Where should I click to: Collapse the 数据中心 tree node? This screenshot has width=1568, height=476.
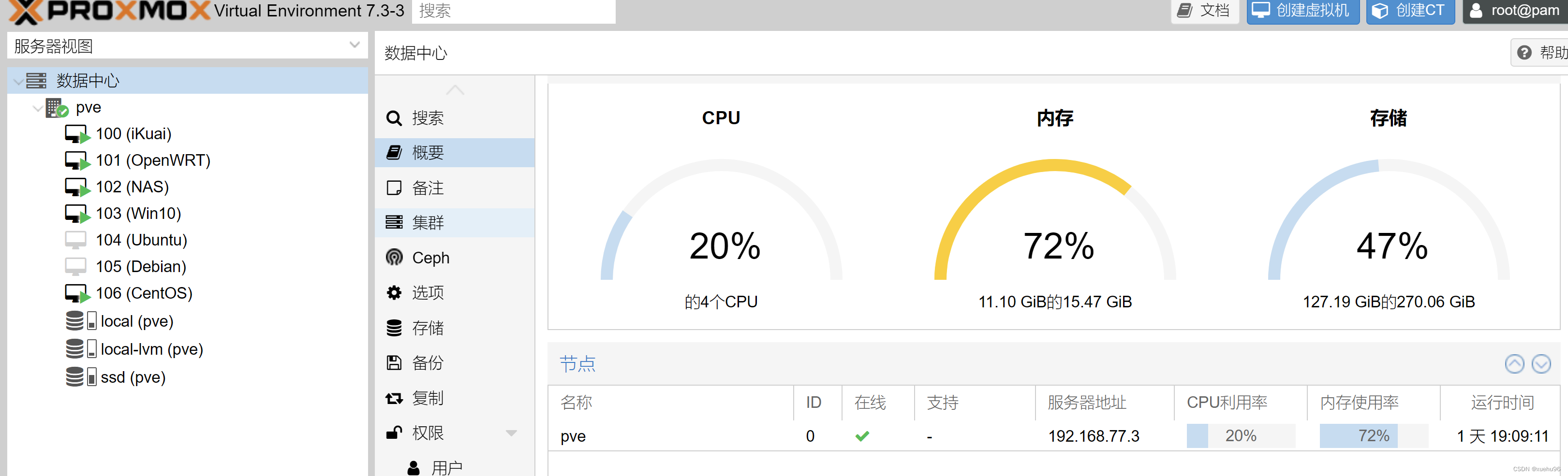point(18,81)
